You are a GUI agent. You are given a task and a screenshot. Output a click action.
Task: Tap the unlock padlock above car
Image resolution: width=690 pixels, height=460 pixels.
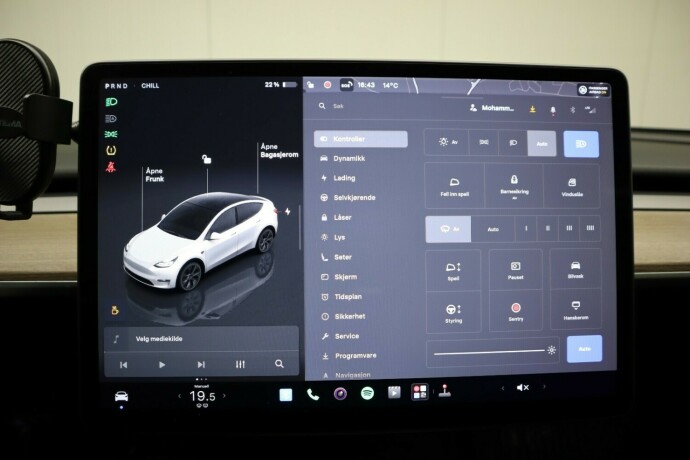[x=206, y=159]
